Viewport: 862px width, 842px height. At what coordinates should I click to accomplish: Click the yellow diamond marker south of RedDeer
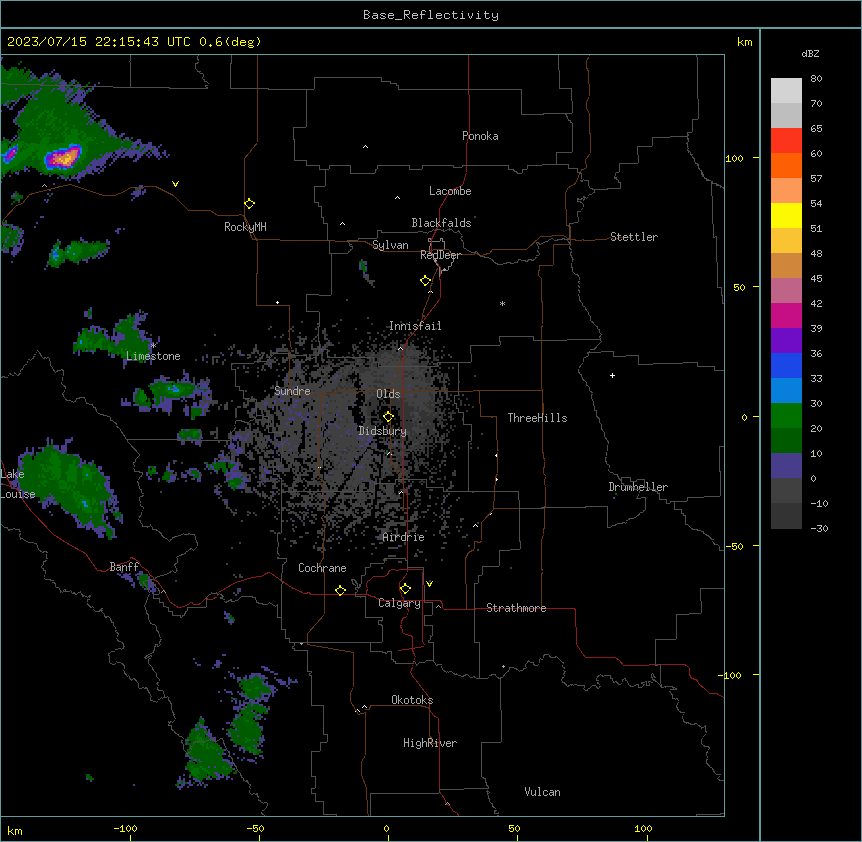point(425,281)
